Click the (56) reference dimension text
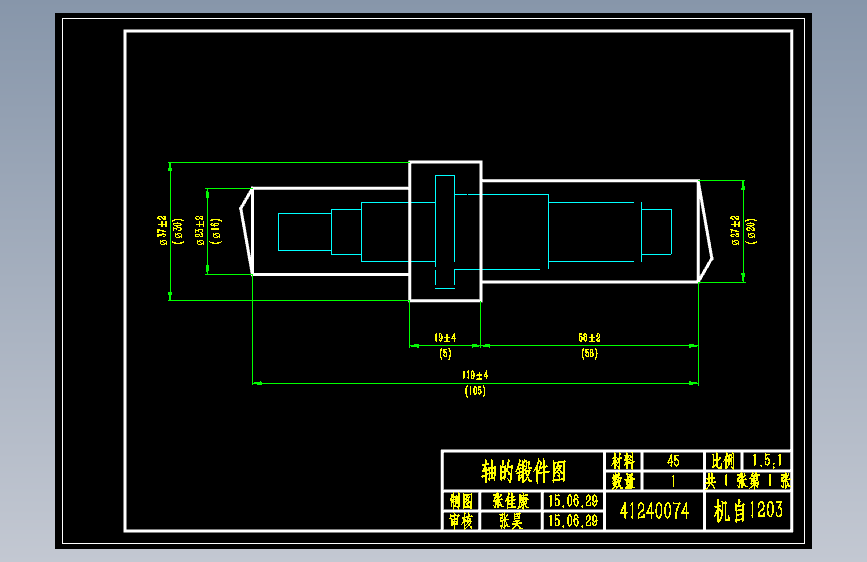The width and height of the screenshot is (867, 562). [x=589, y=353]
